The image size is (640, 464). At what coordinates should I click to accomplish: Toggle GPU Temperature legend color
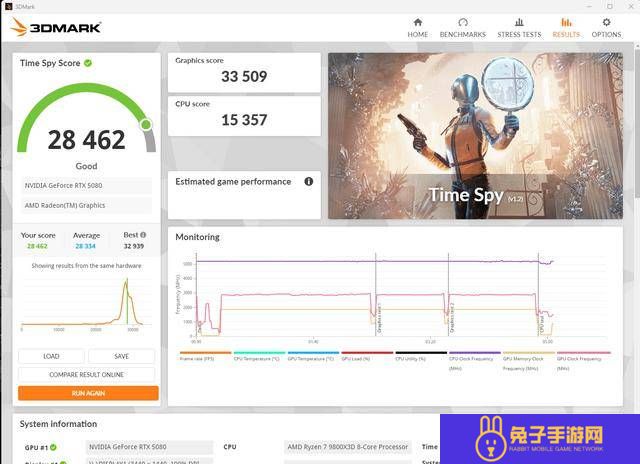(313, 353)
